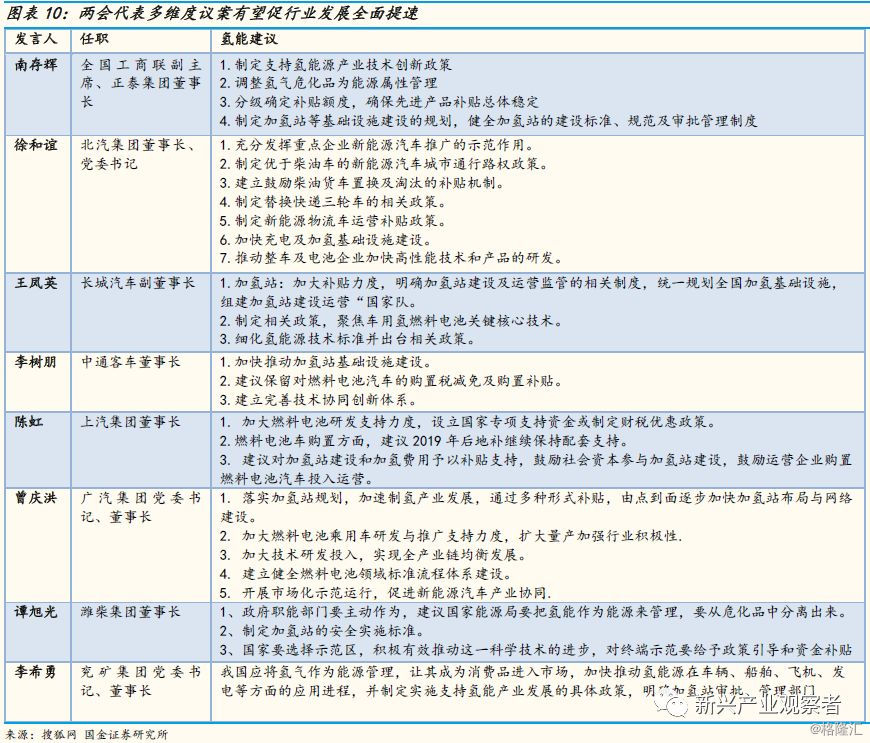Click the line '4. 建立健全燃料电池领域标准流程体系建设'

[x=366, y=574]
